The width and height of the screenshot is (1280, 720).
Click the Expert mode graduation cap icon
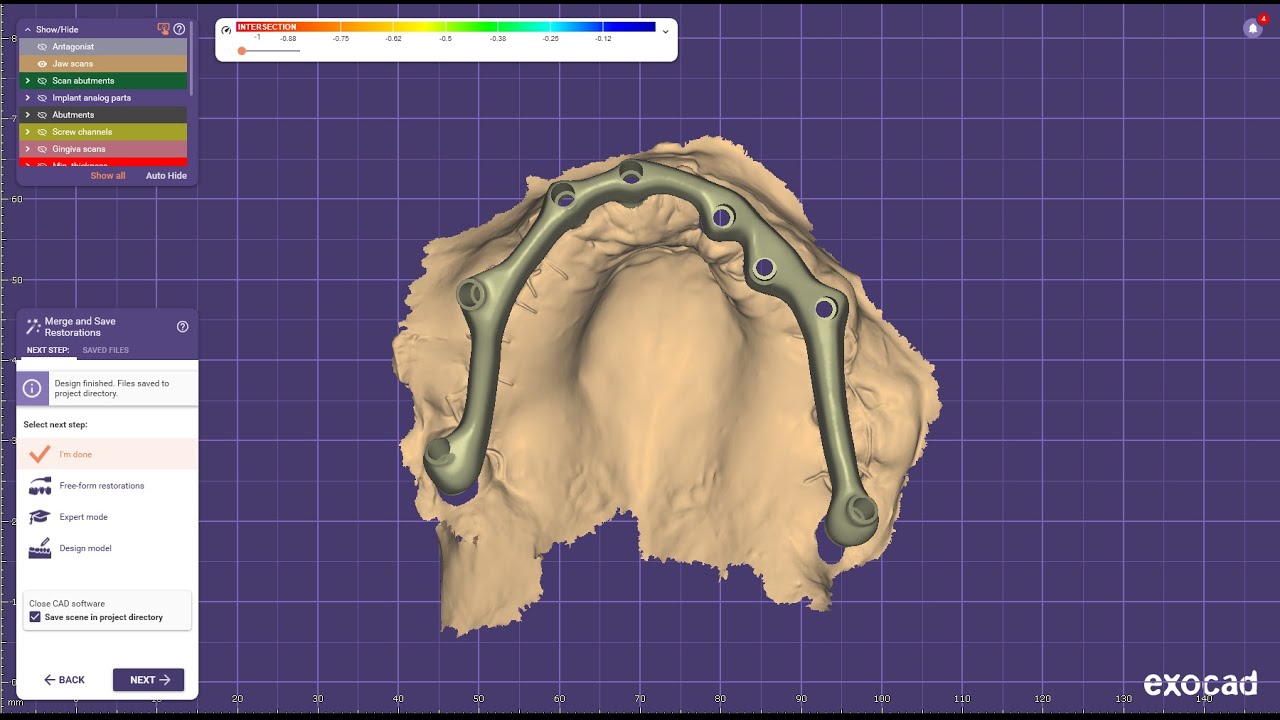[x=40, y=517]
